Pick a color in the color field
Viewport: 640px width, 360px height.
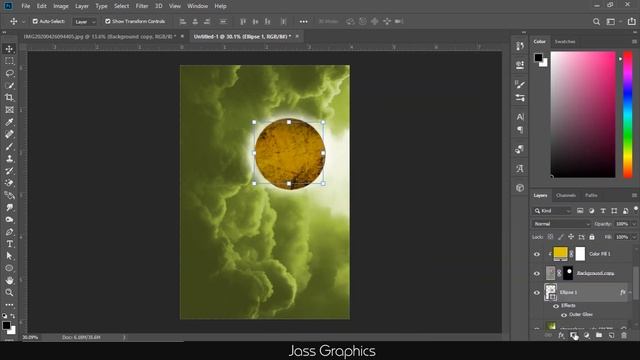pos(583,115)
